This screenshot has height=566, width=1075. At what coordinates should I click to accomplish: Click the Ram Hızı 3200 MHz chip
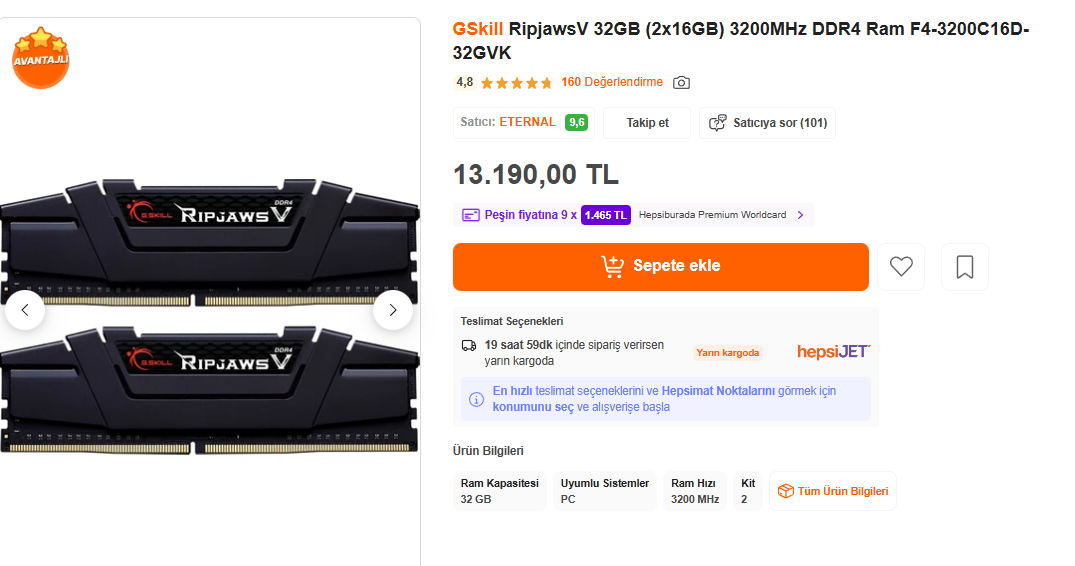coord(695,491)
